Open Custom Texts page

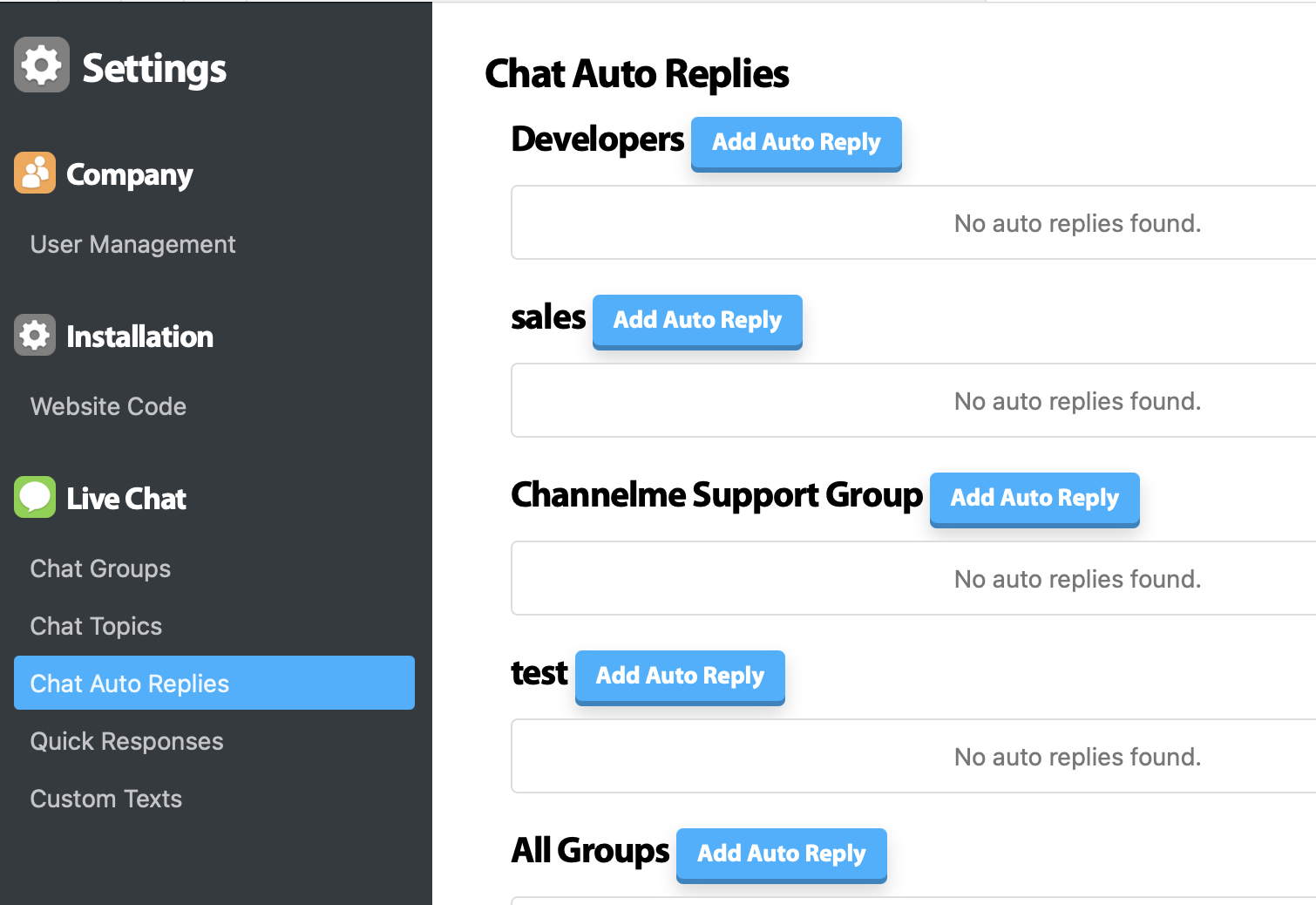[x=106, y=799]
